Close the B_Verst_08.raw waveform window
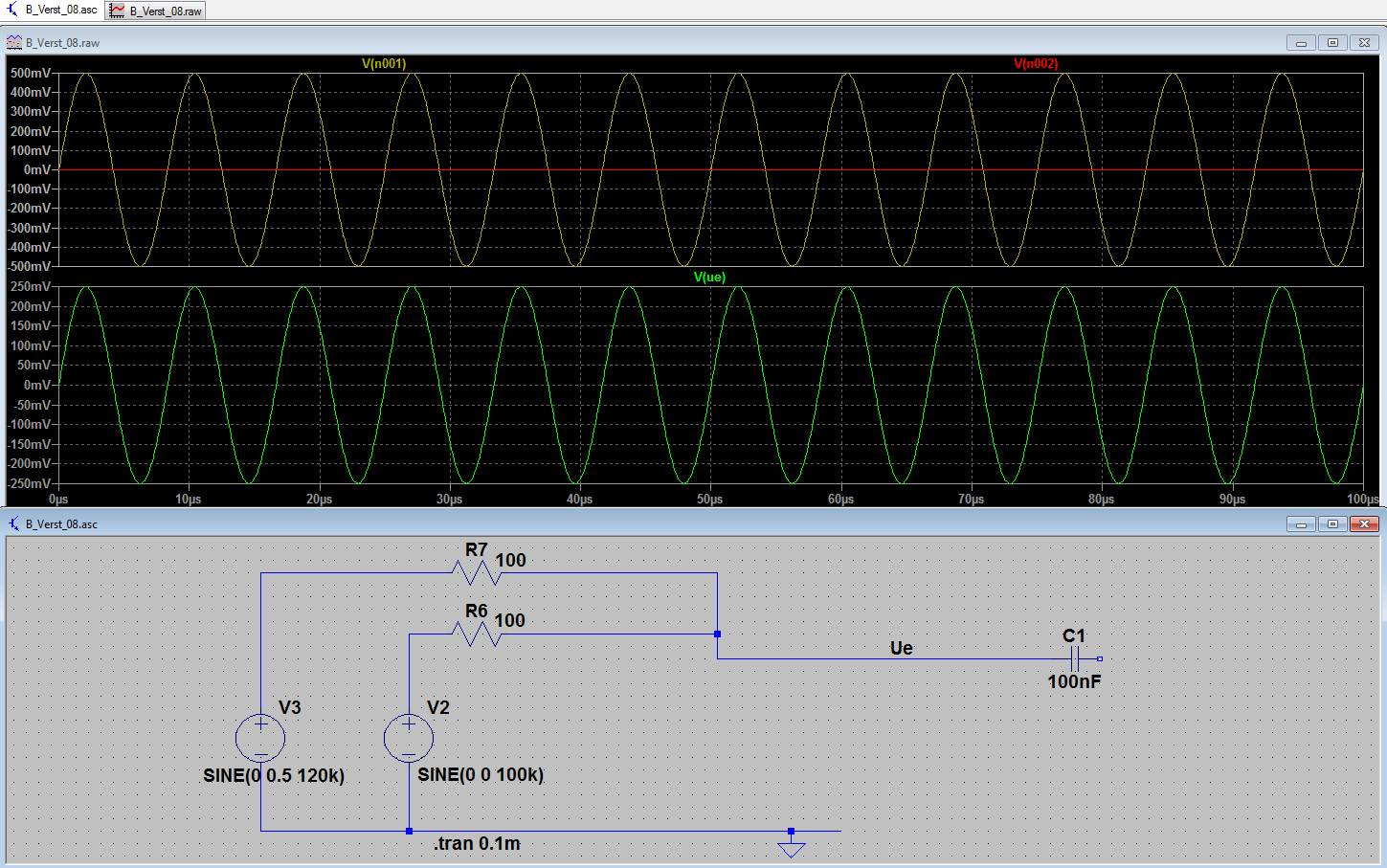 coord(1365,43)
